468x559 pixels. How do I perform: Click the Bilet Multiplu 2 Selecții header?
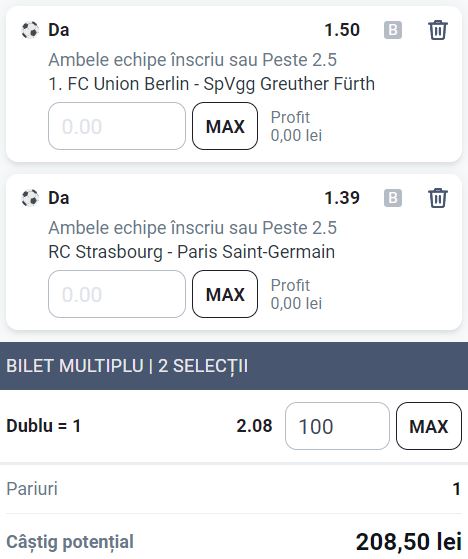coord(234,366)
